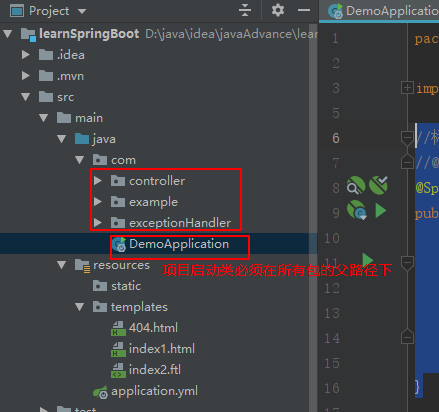Click the green Run arrow on line 11
The width and height of the screenshot is (439, 412).
pos(368,259)
